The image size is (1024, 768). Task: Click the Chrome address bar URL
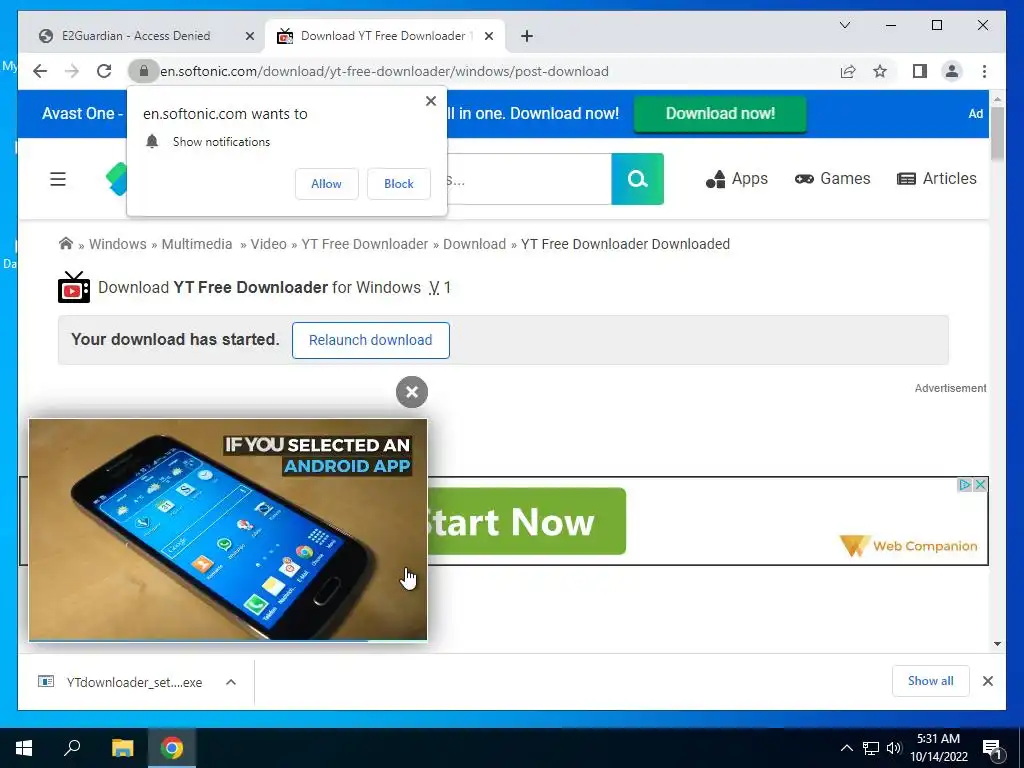click(385, 71)
